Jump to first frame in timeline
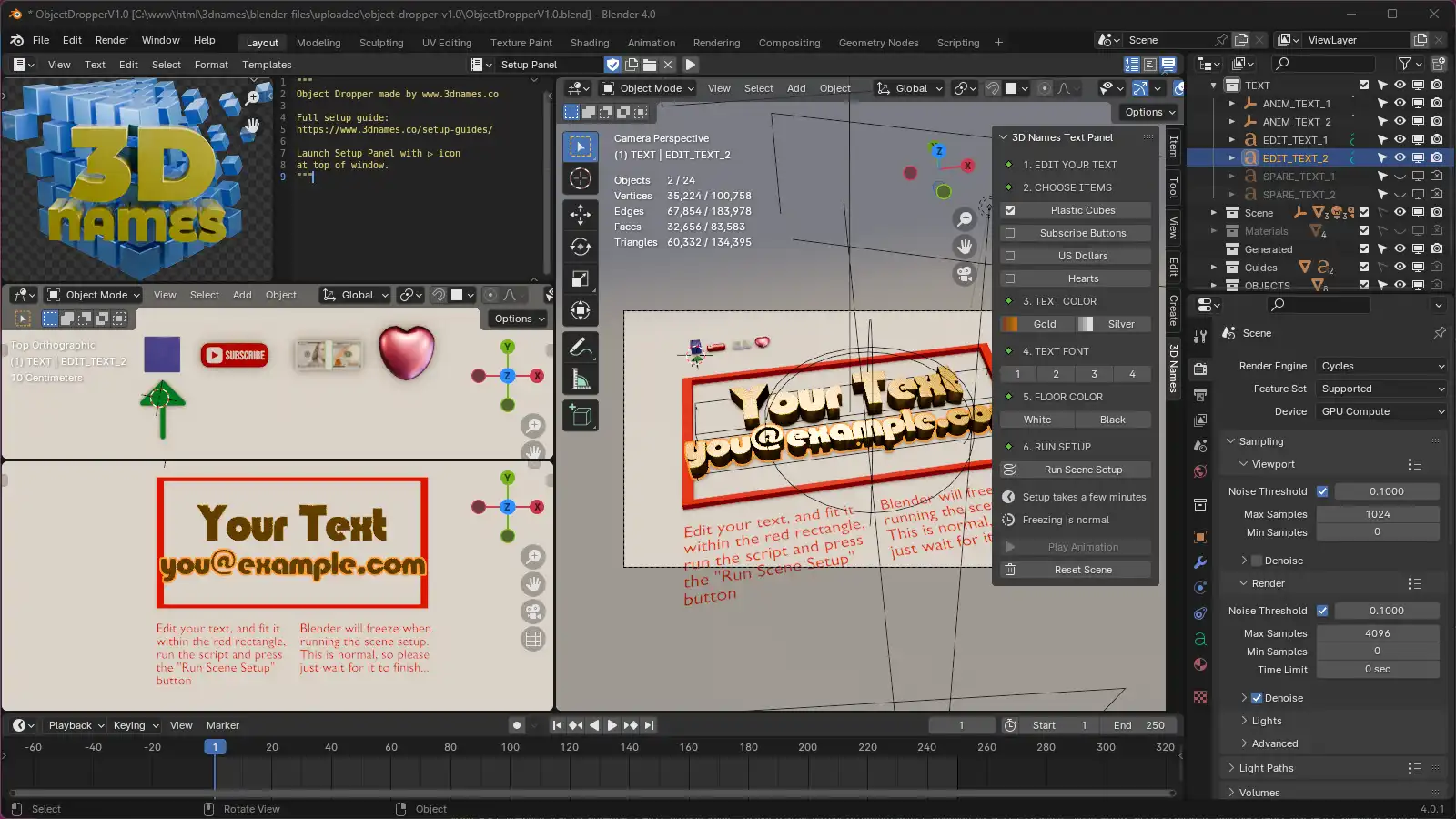The width and height of the screenshot is (1456, 819). (557, 725)
